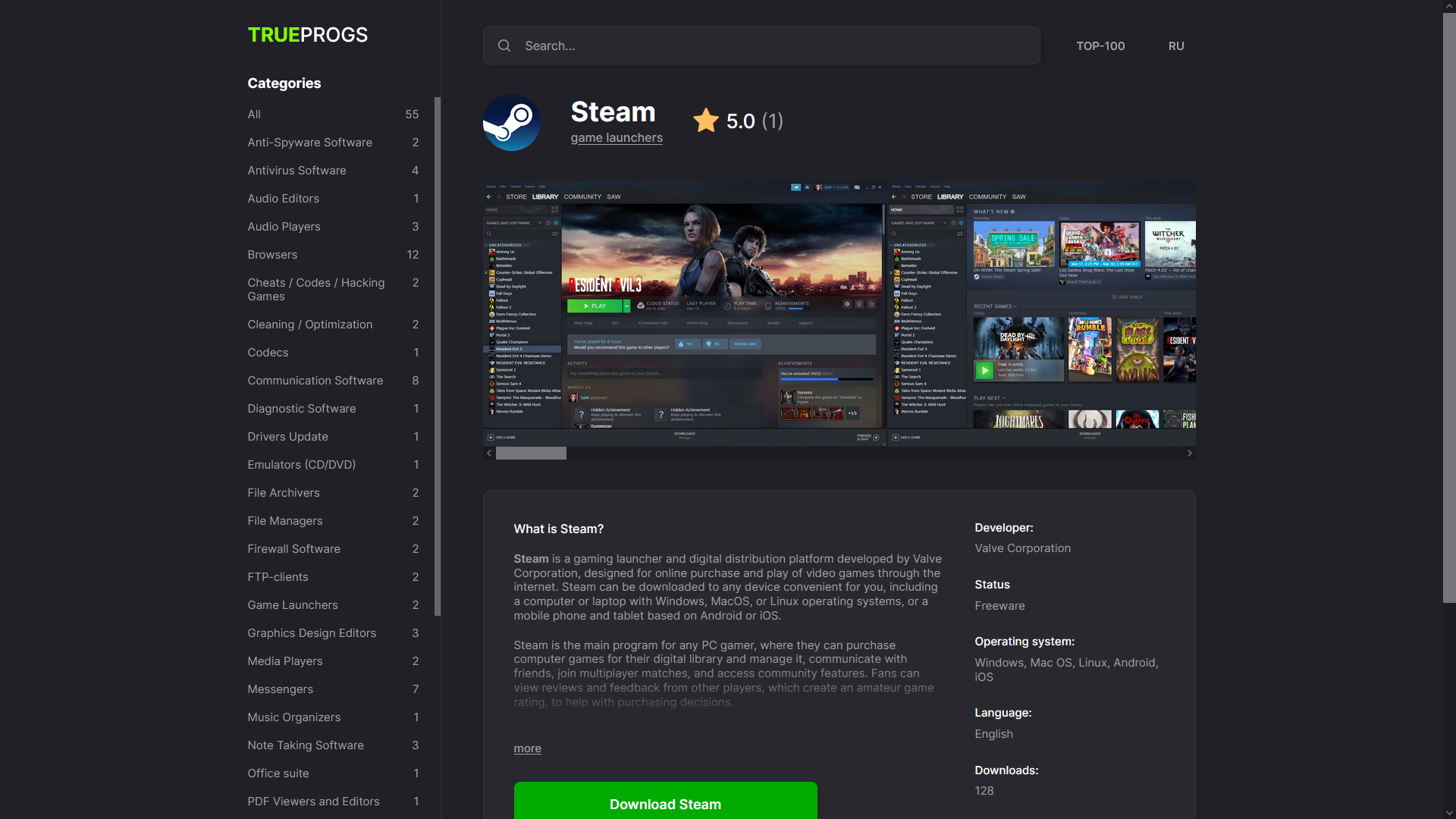
Task: Open Codecs category
Action: click(x=333, y=353)
